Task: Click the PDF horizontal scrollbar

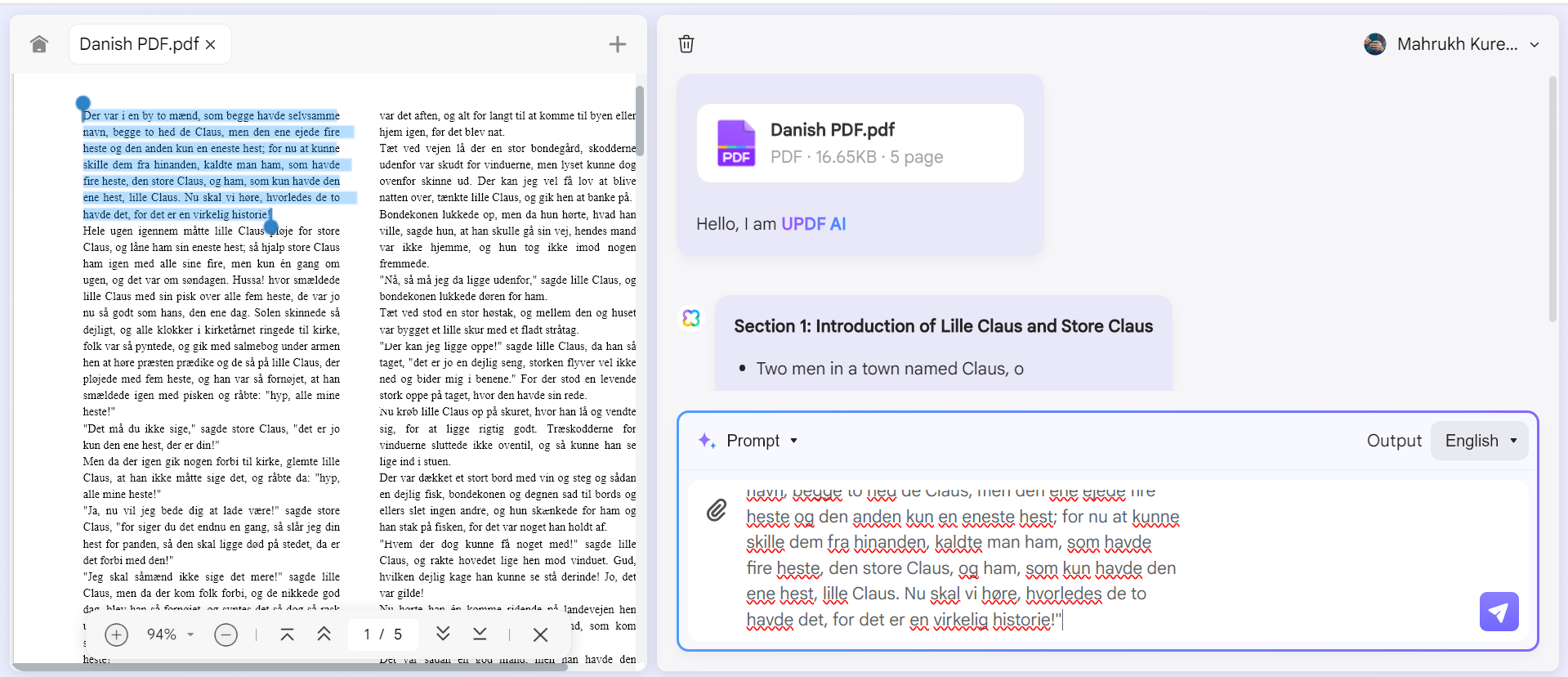Action: tap(290, 666)
